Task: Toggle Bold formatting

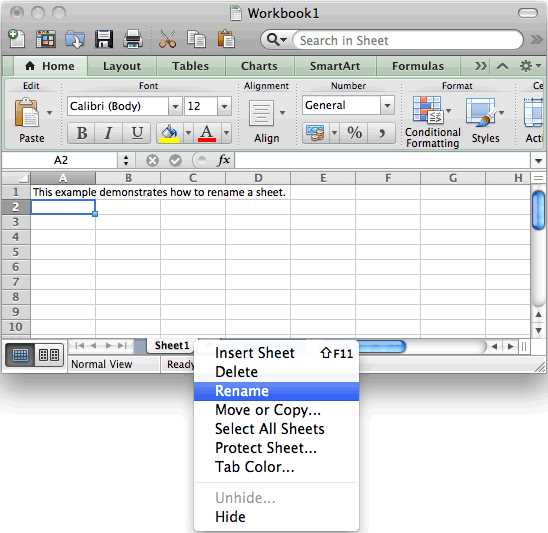Action: pos(81,133)
